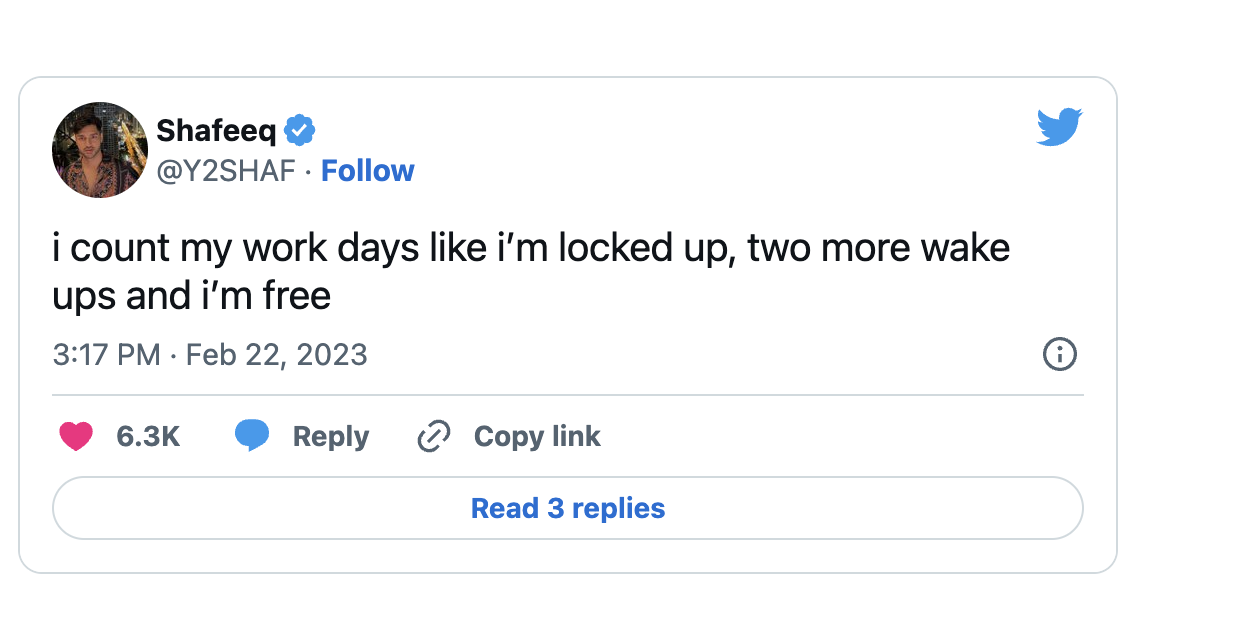The height and width of the screenshot is (634, 1250).
Task: Click the Shafeeq display name
Action: [x=216, y=130]
